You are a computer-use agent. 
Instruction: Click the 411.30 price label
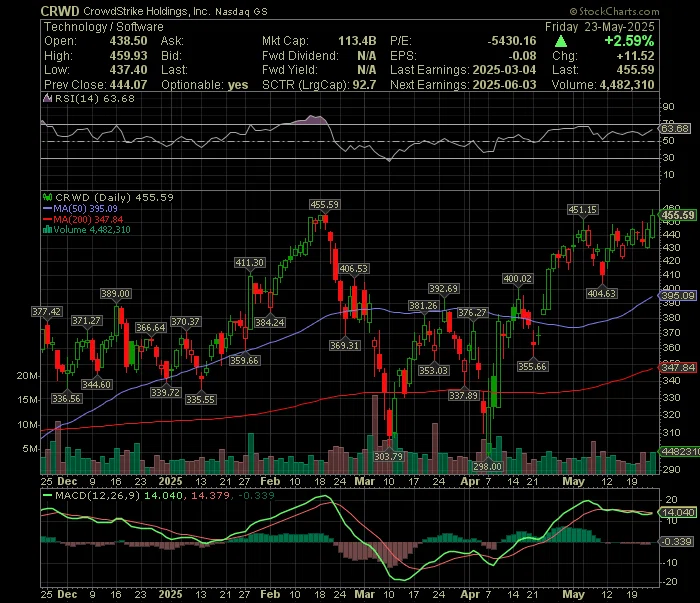tap(250, 262)
